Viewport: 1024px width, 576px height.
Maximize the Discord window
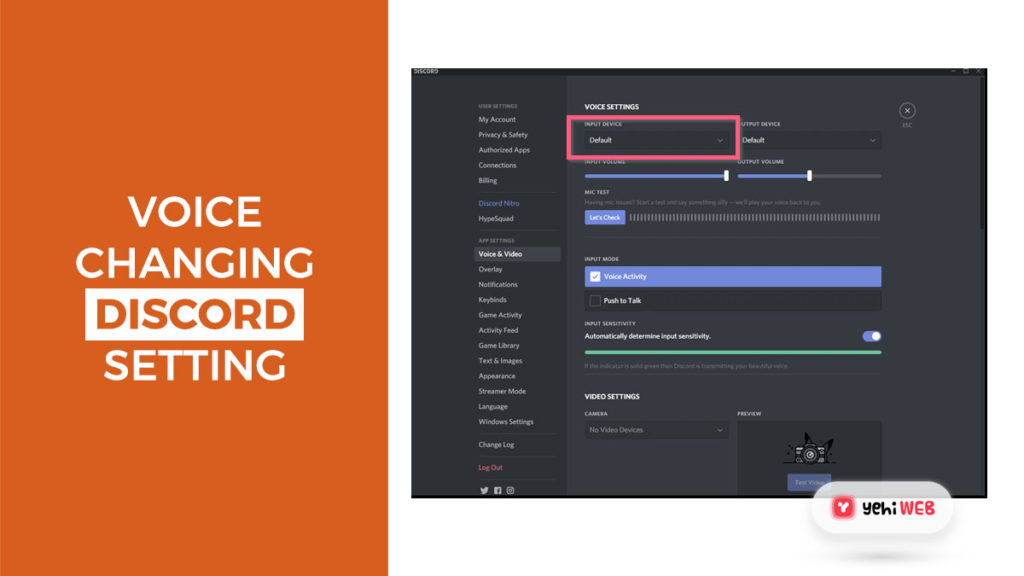965,71
